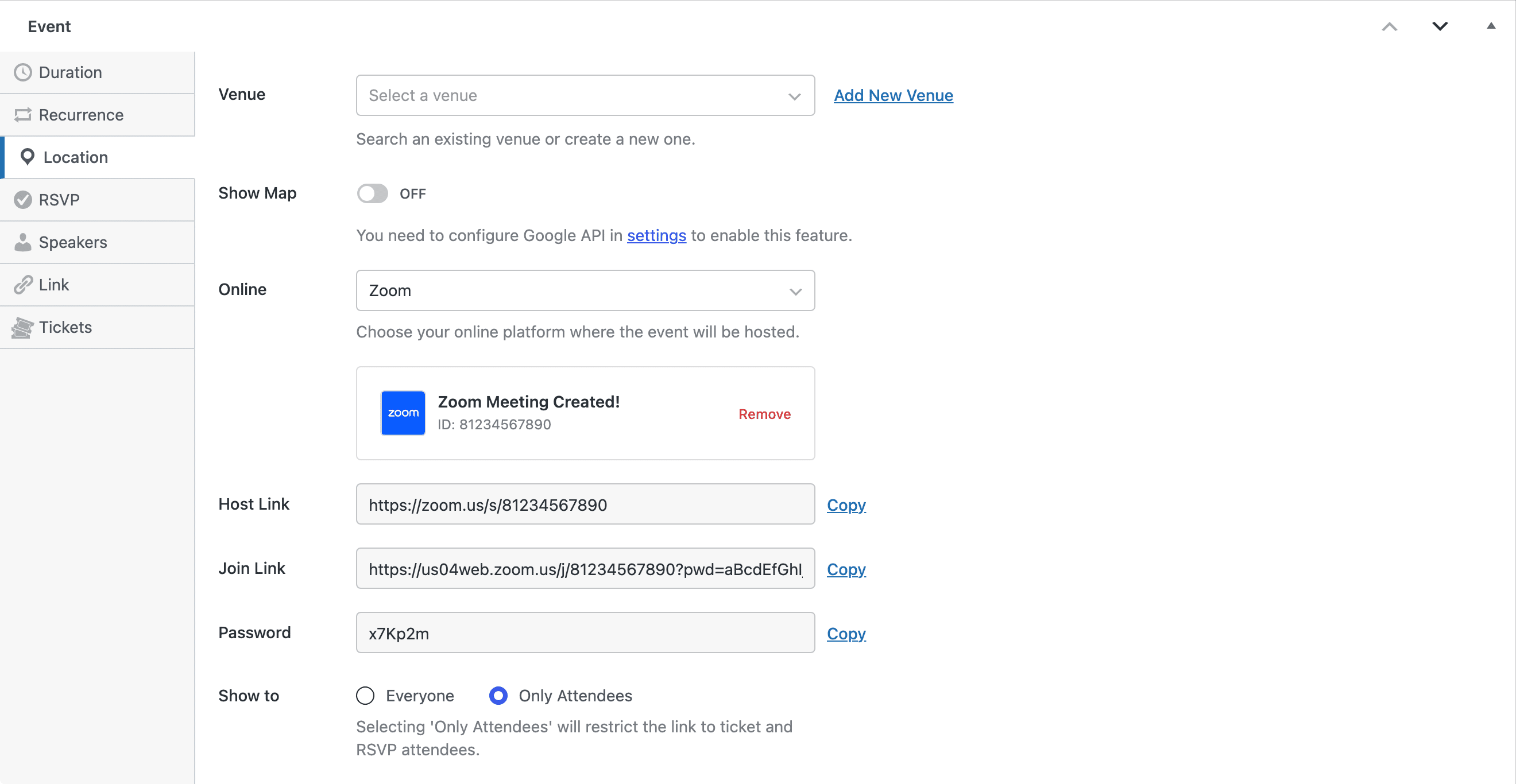Click the 'Zoom Meeting Created!' text
This screenshot has height=784, width=1516.
(x=528, y=402)
